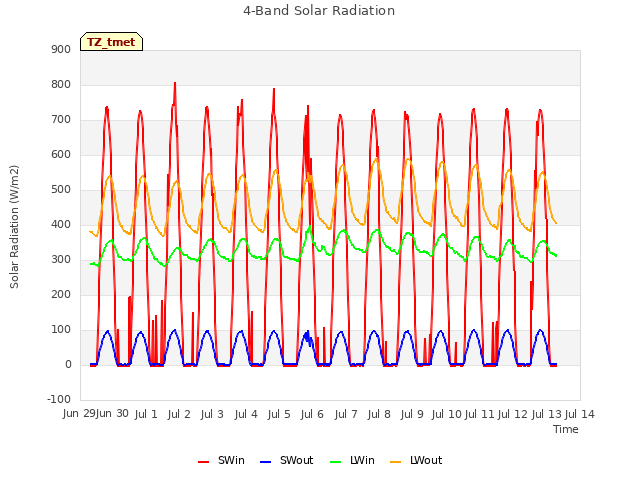640x480 pixels.
Task: Toggle the LWin series in legend
Action: click(352, 460)
